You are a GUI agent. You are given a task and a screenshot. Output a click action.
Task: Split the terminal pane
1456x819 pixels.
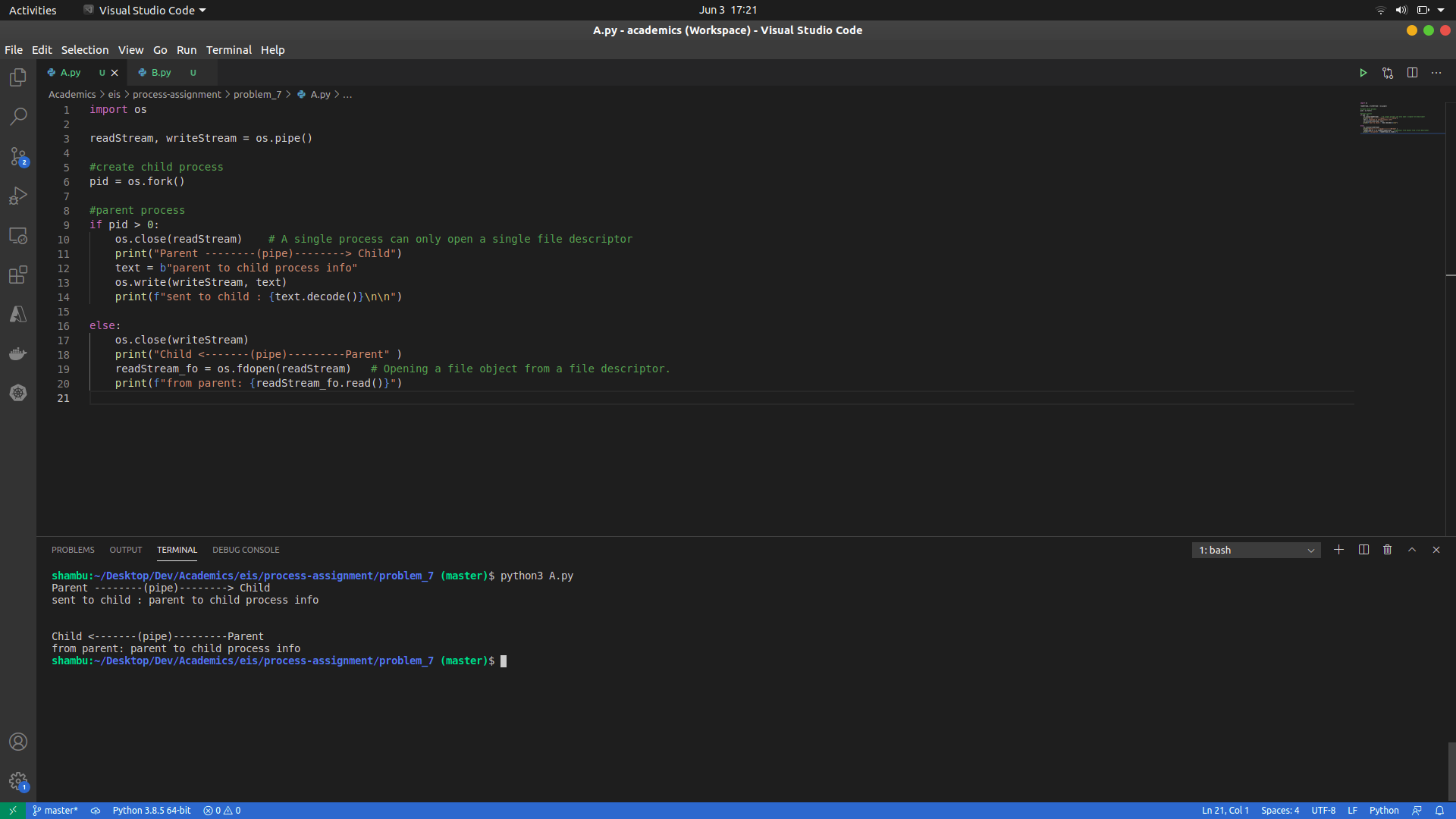click(x=1363, y=550)
